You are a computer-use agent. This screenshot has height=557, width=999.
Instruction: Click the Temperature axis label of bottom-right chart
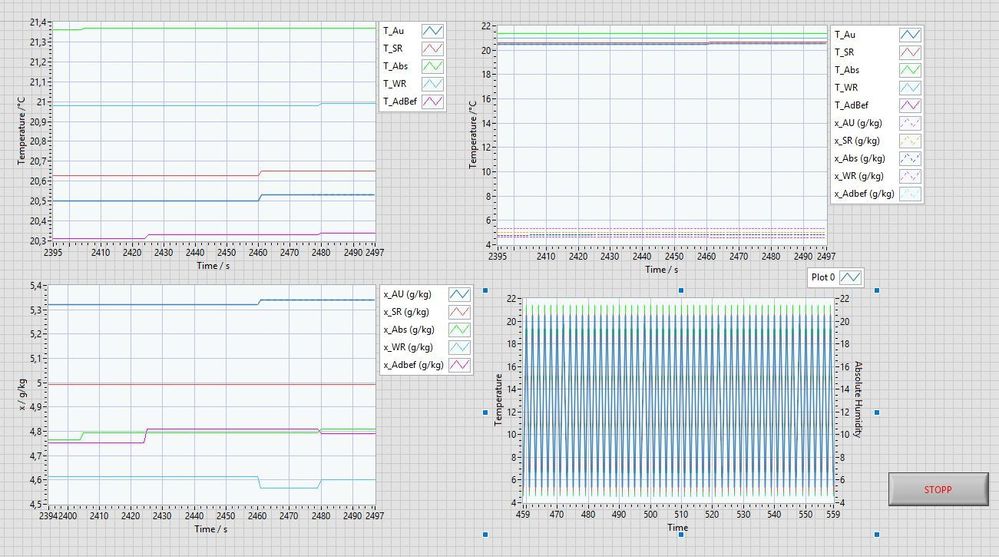498,399
